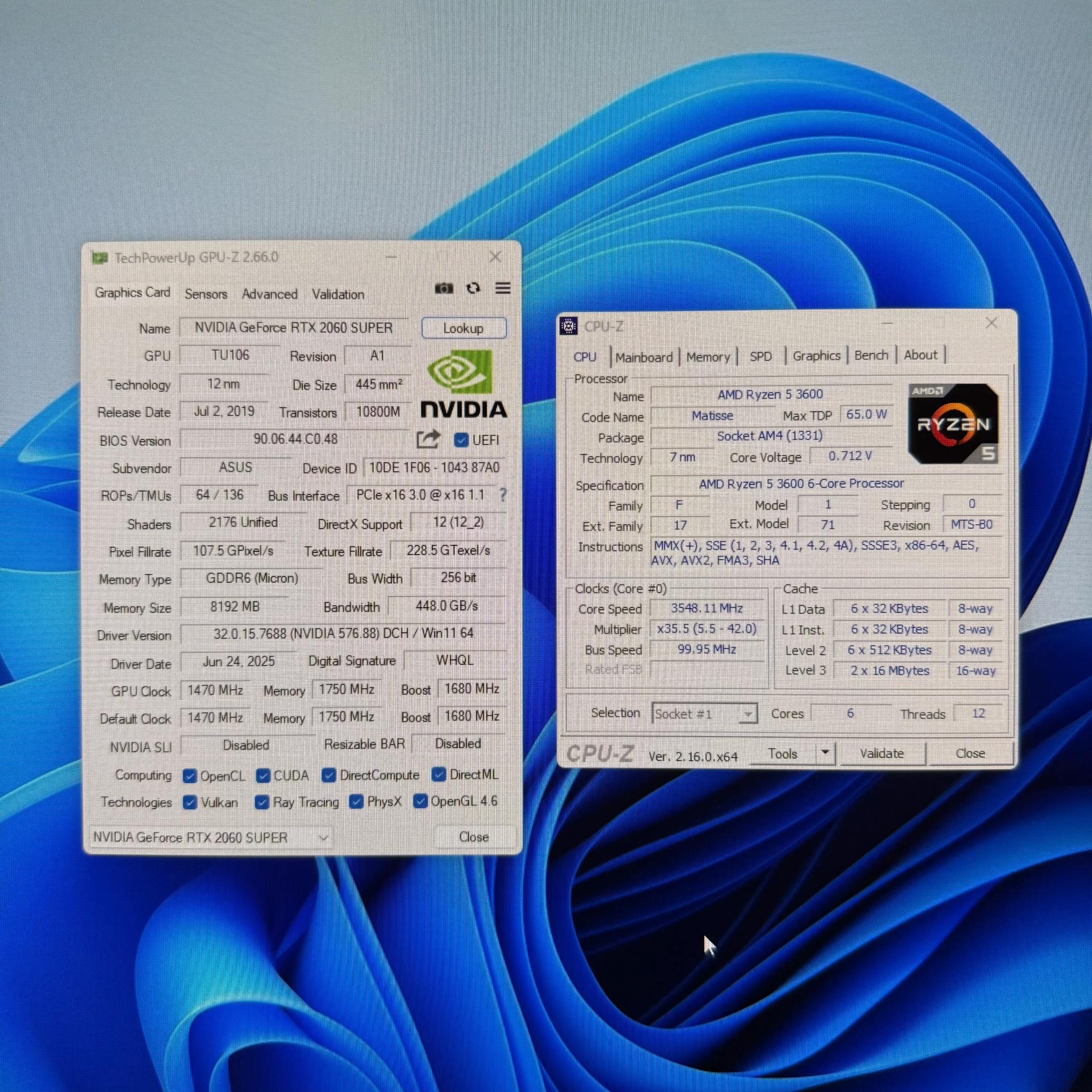This screenshot has width=1092, height=1092.
Task: Click the CPU-Z title bar app icon
Action: tap(568, 326)
